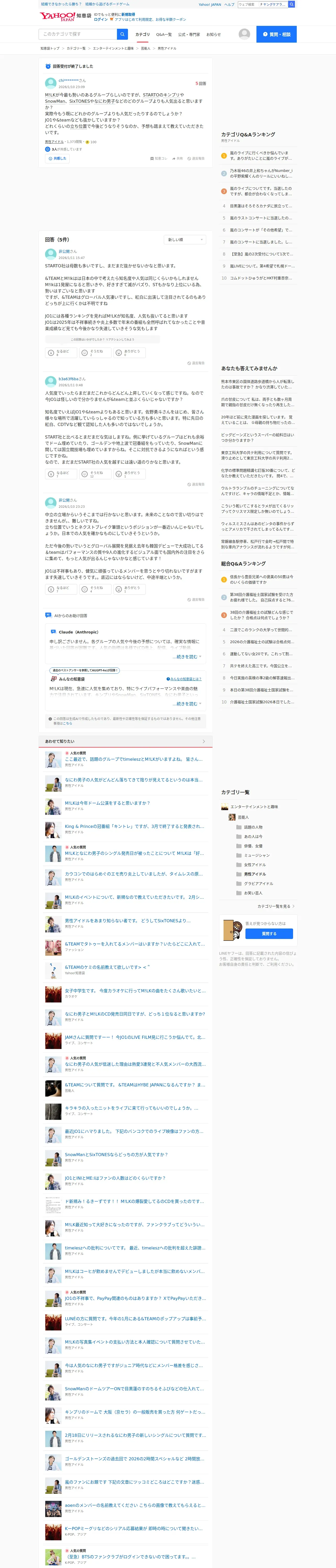Image resolution: width=336 pixels, height=1568 pixels.
Task: Click the 新規取得 link
Action: pyautogui.click(x=128, y=14)
